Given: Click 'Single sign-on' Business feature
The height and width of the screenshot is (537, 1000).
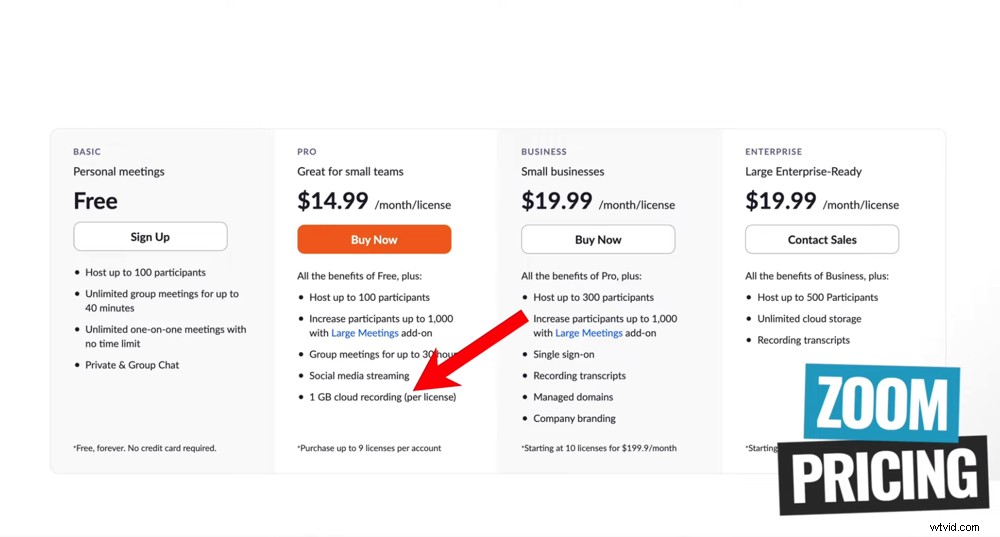Looking at the screenshot, I should coord(565,354).
